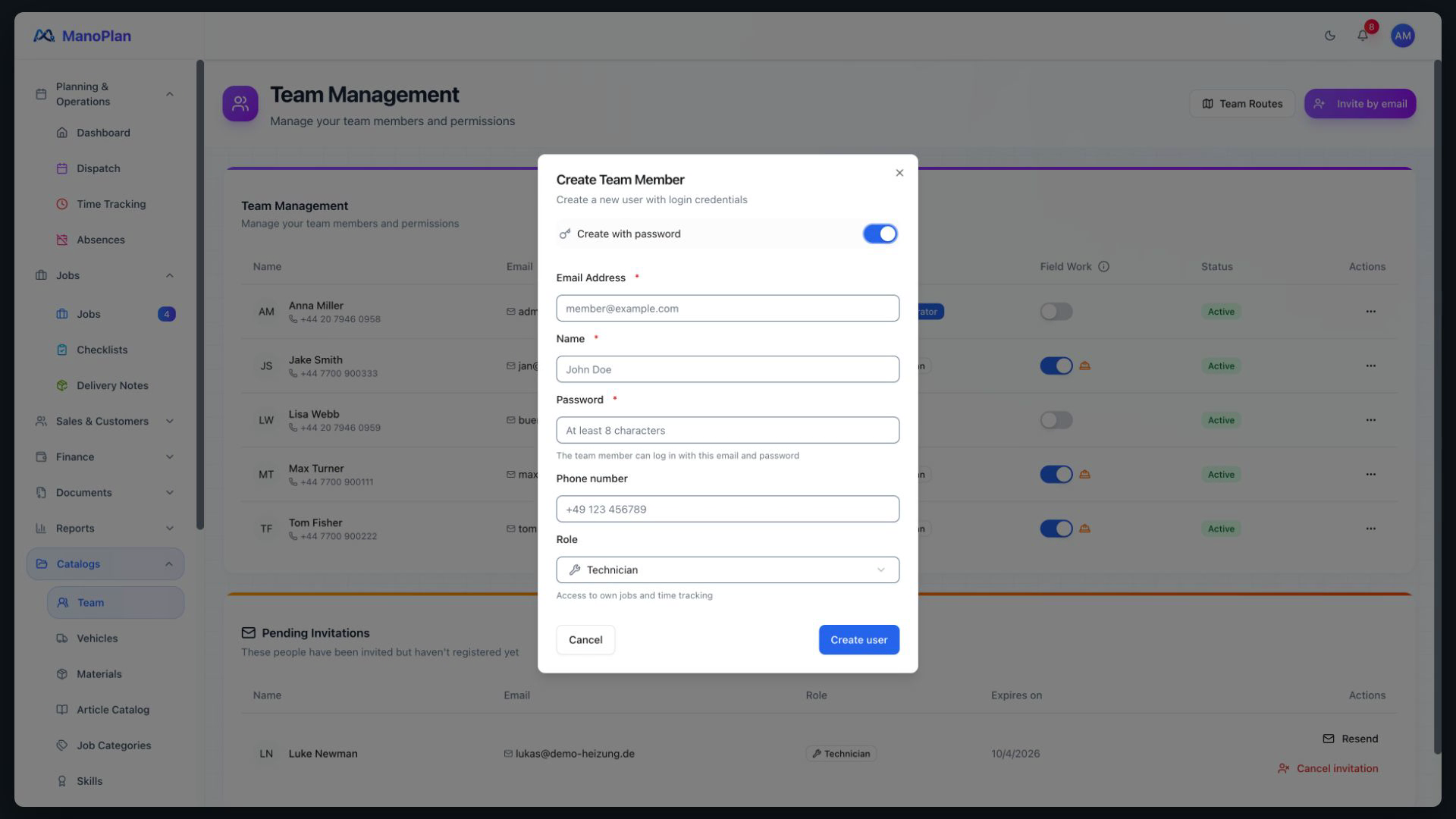Enable Field Work for Anna Miller
The height and width of the screenshot is (819, 1456).
pos(1056,312)
